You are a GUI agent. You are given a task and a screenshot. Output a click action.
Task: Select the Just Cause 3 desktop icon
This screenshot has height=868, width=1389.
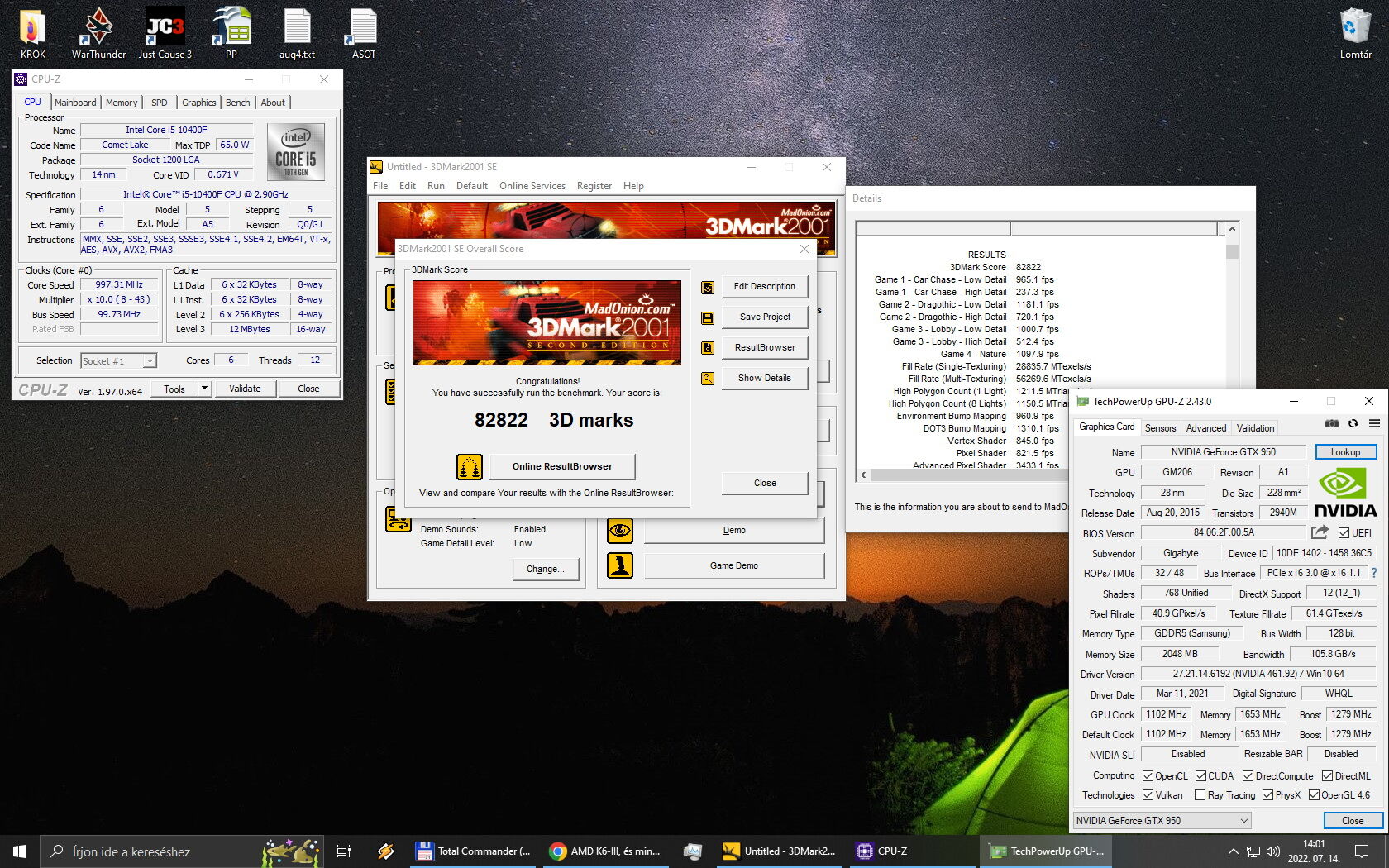tap(165, 33)
